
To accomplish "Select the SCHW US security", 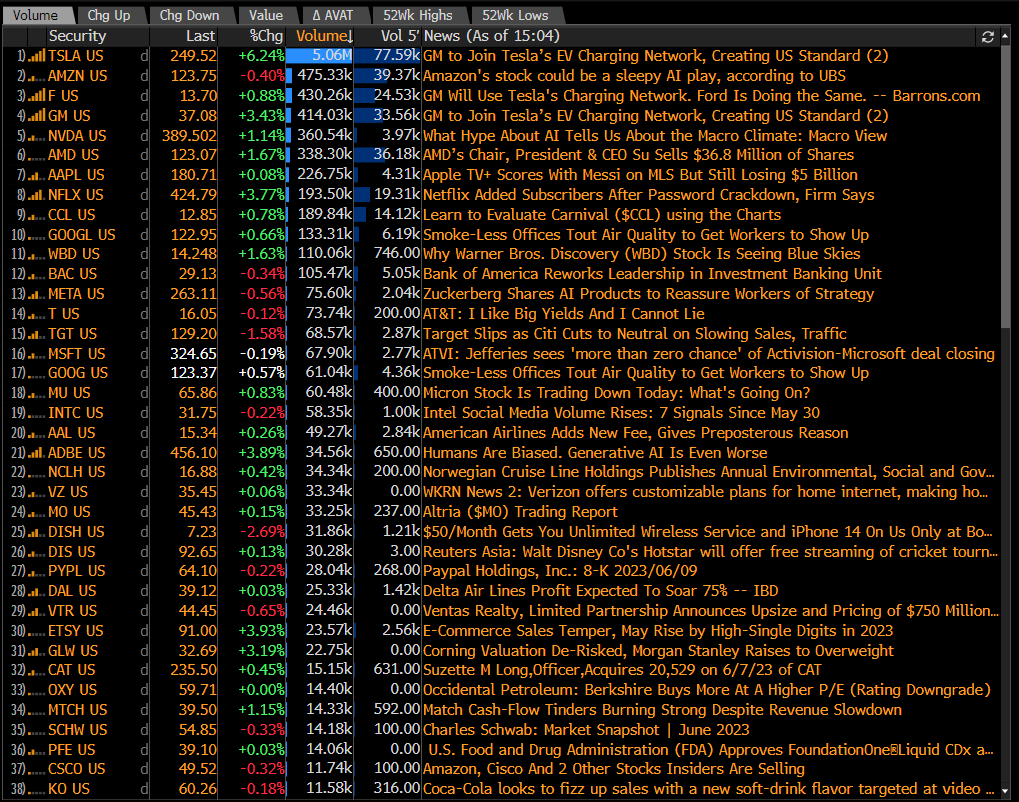I will [77, 731].
